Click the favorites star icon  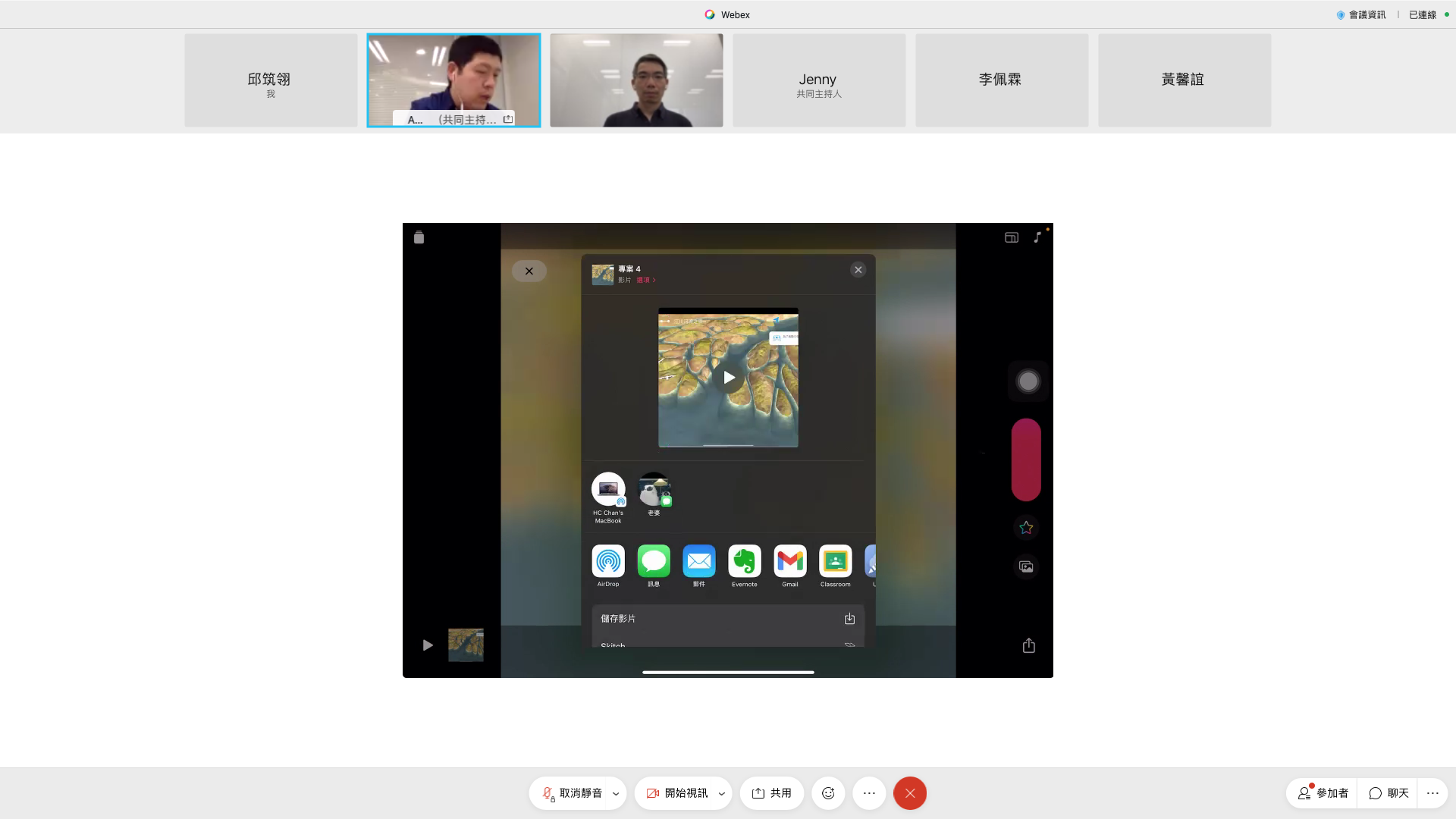coord(1026,528)
